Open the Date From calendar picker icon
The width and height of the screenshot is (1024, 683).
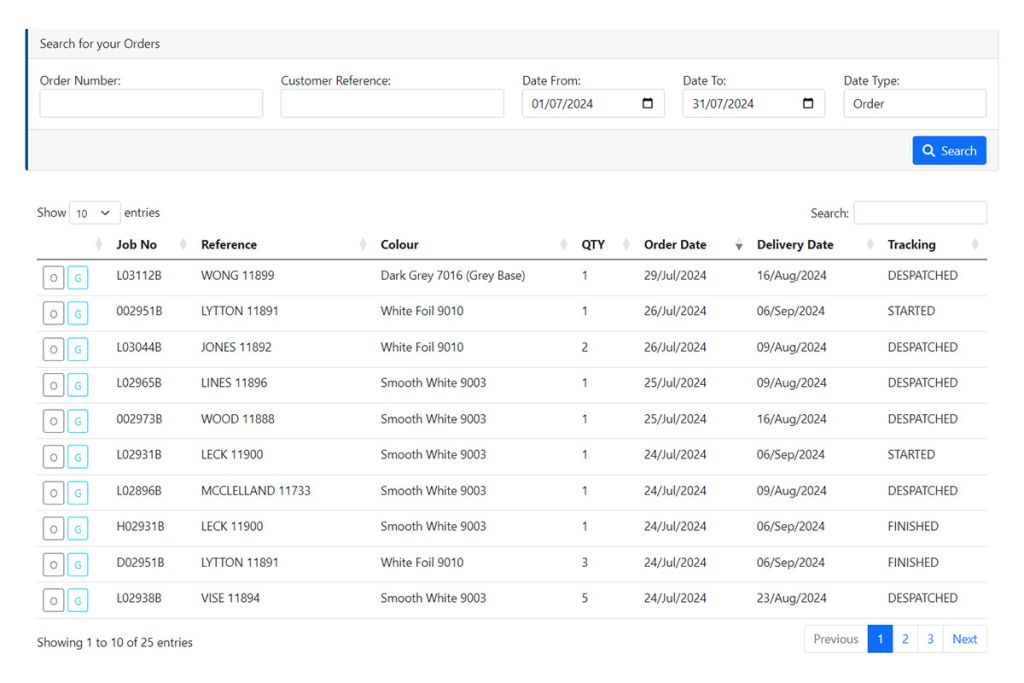coord(647,103)
